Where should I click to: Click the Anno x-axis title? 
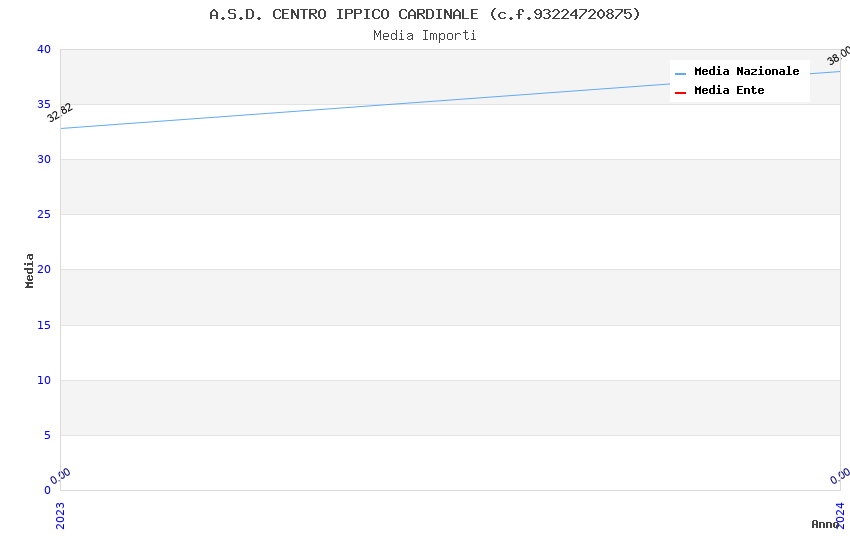point(825,524)
